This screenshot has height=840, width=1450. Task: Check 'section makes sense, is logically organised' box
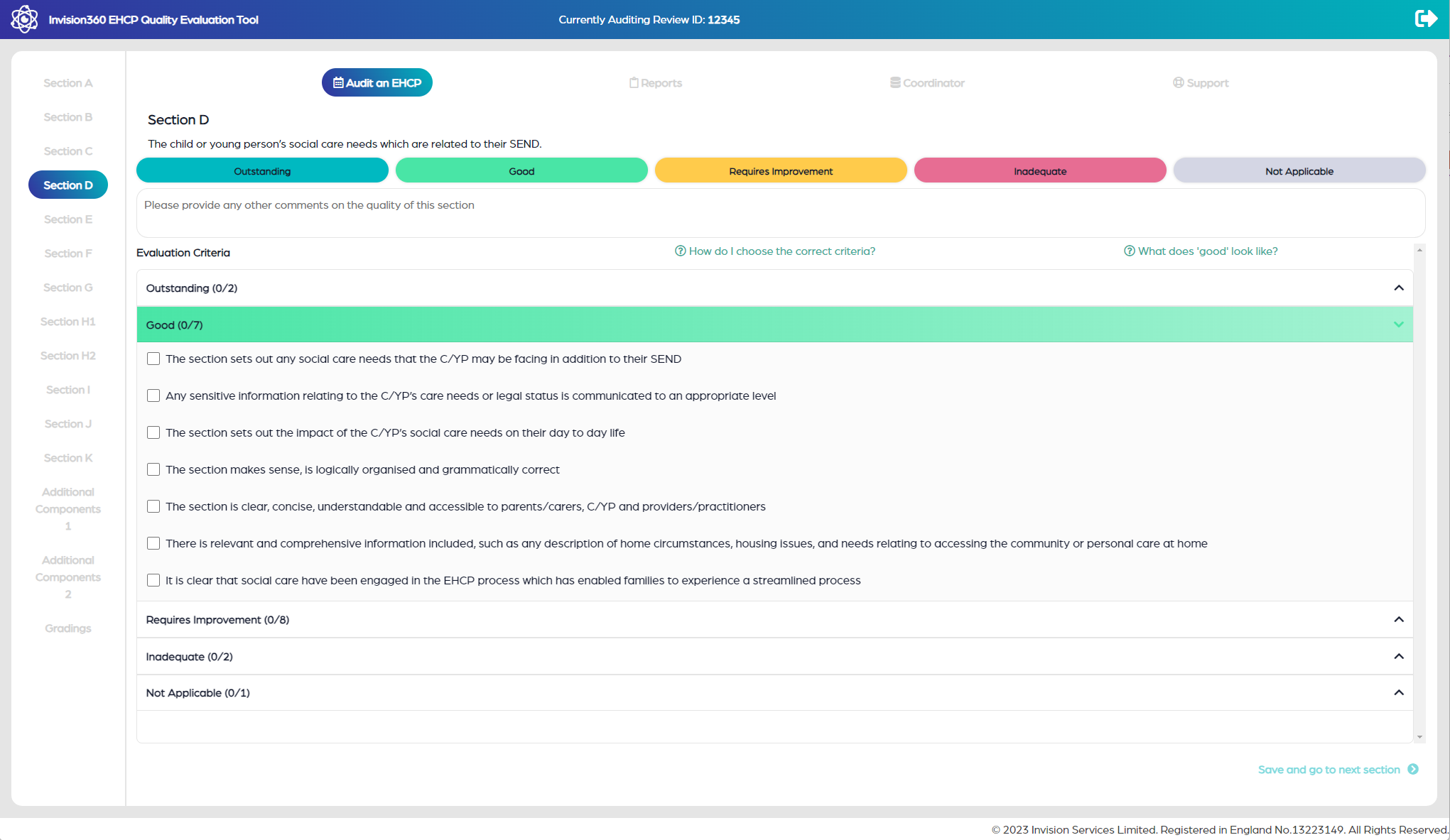pyautogui.click(x=153, y=469)
